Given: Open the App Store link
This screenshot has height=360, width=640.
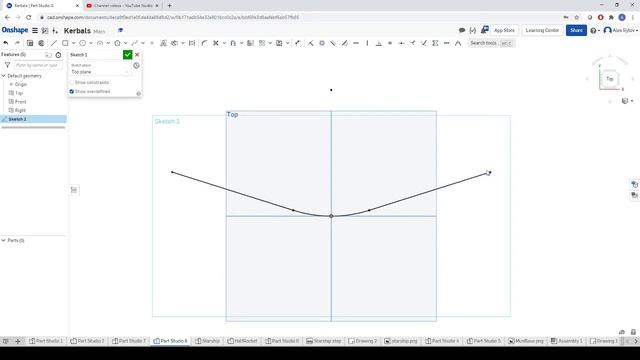Looking at the screenshot, I should (x=504, y=30).
